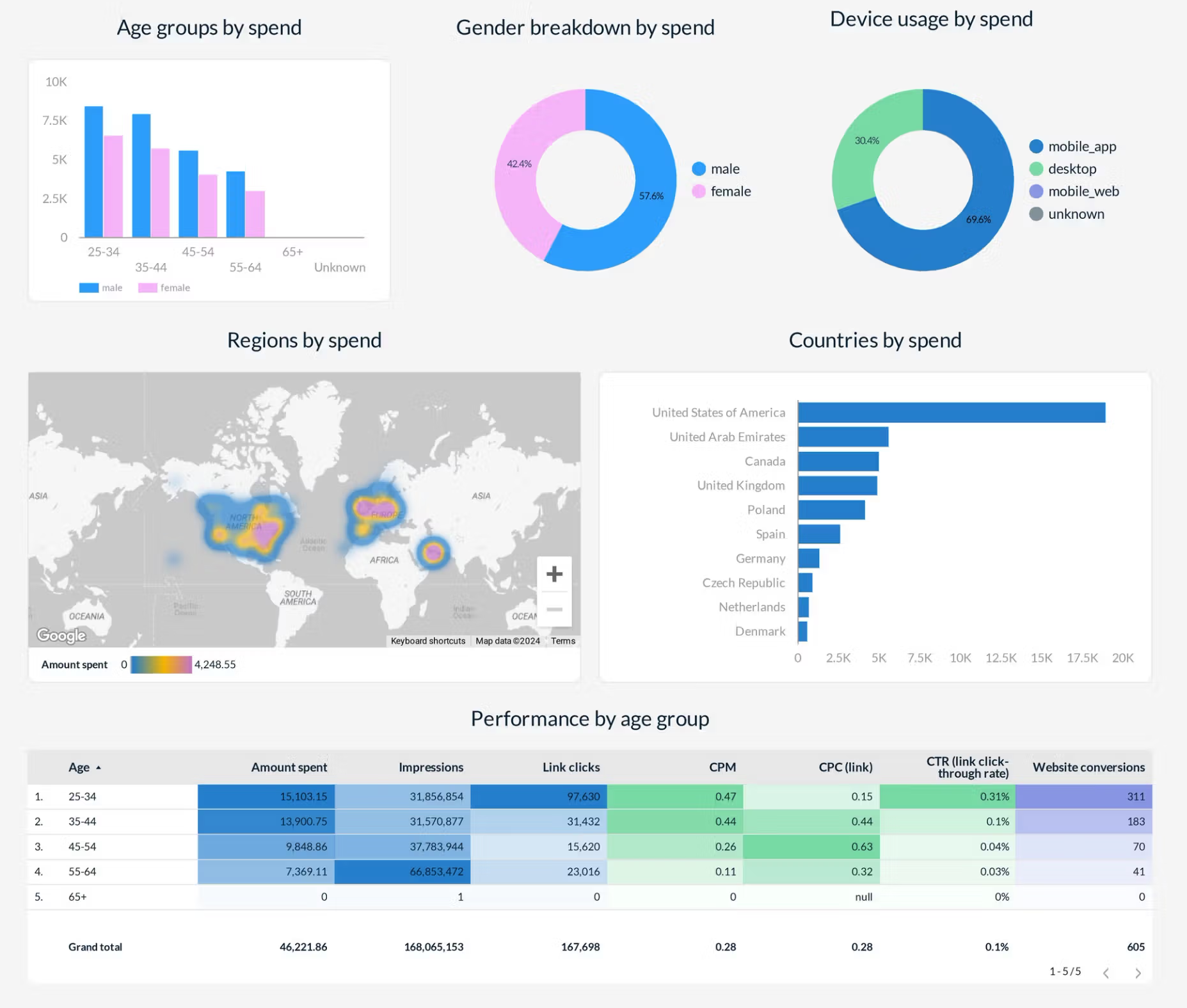This screenshot has height=1008, width=1187.
Task: Go to previous table page
Action: pos(1106,973)
